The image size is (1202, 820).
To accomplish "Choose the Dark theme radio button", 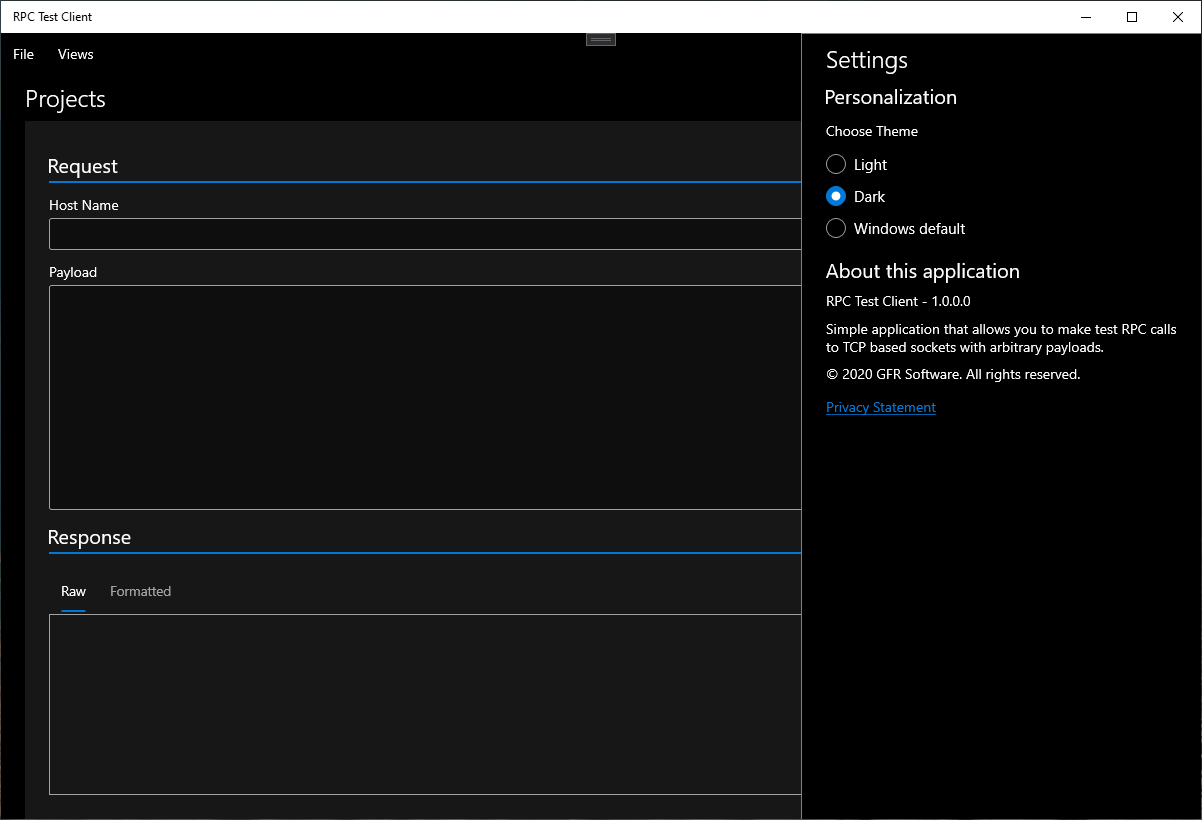I will [x=836, y=197].
